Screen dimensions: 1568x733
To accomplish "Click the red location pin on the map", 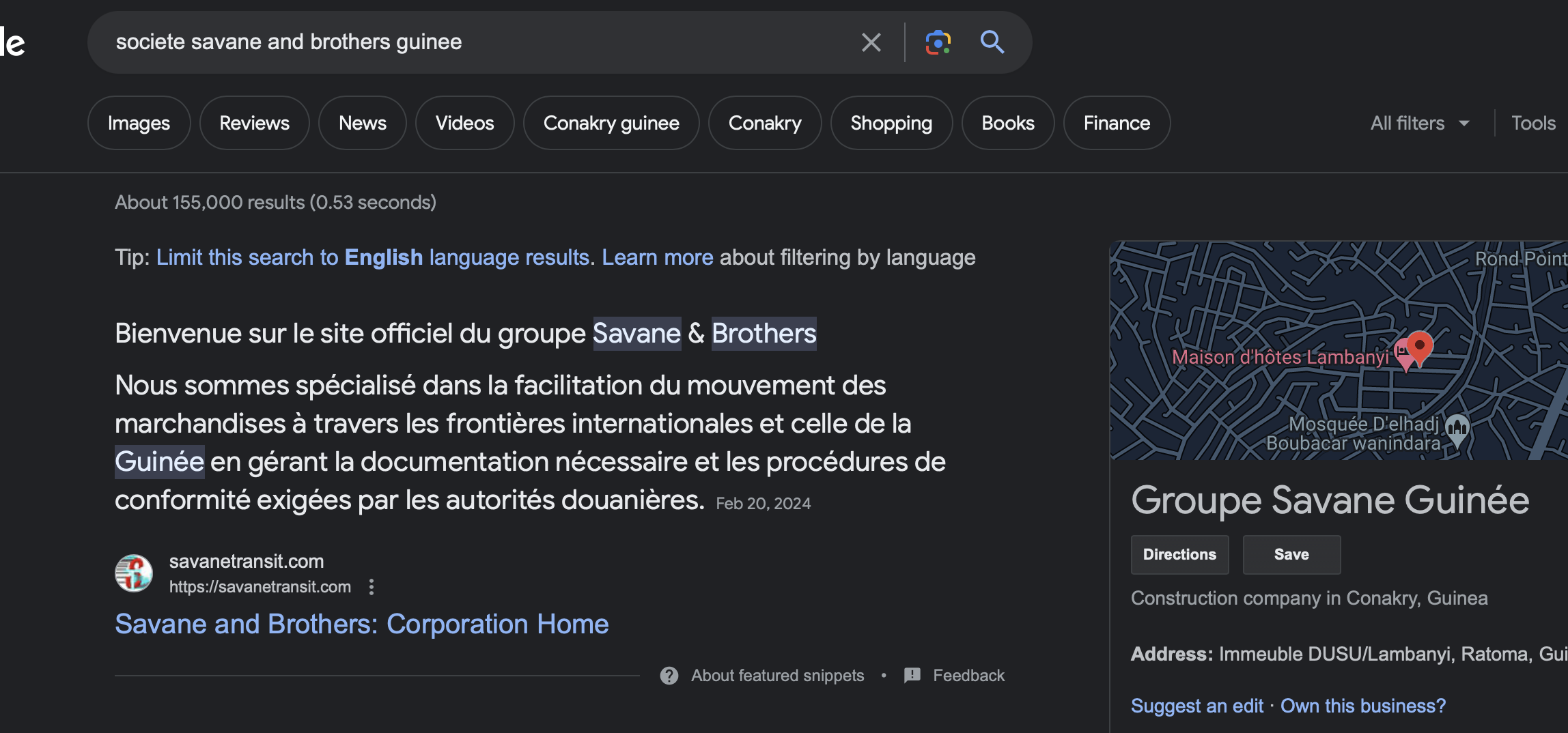I will (1420, 345).
